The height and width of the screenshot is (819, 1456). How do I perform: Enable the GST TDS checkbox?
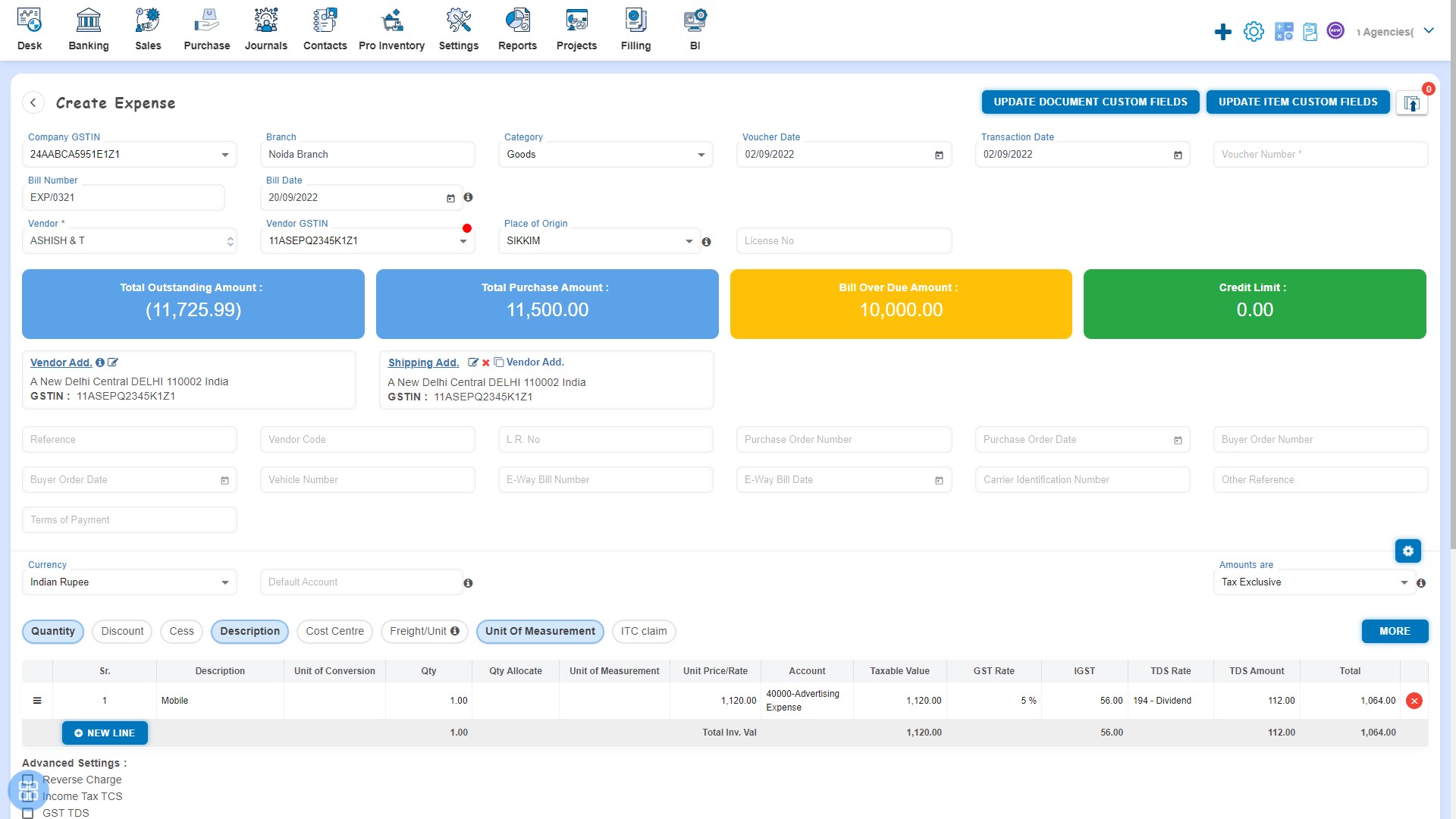click(x=28, y=813)
